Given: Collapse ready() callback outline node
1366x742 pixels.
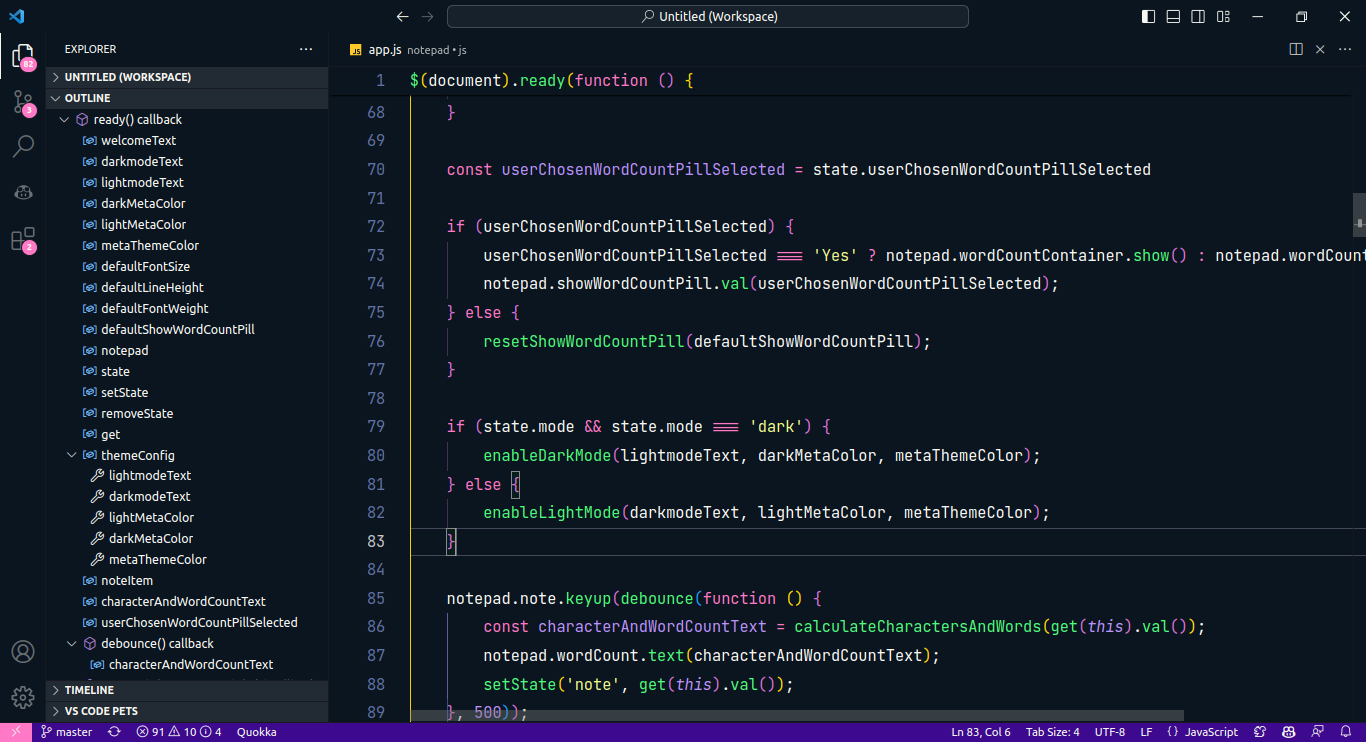Looking at the screenshot, I should click(65, 119).
